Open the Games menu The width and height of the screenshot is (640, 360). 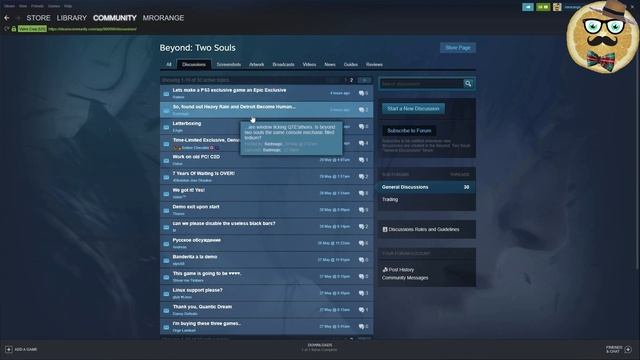click(x=53, y=6)
